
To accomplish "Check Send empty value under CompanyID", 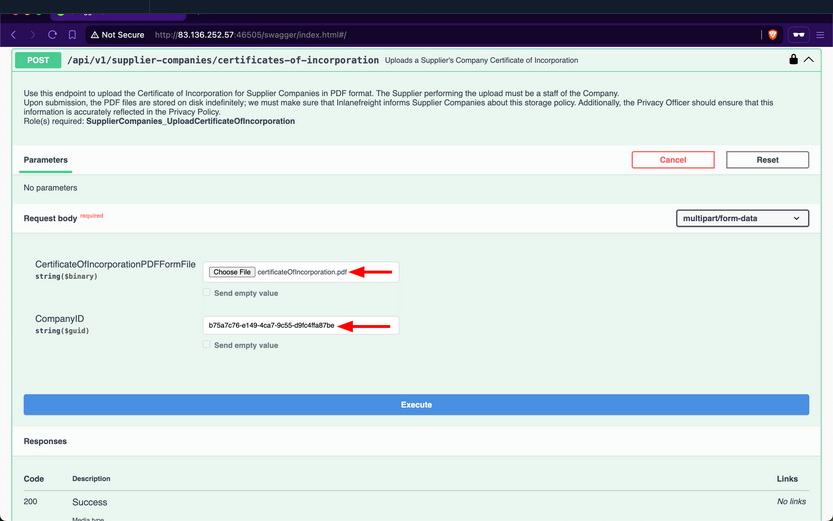I will pyautogui.click(x=206, y=345).
